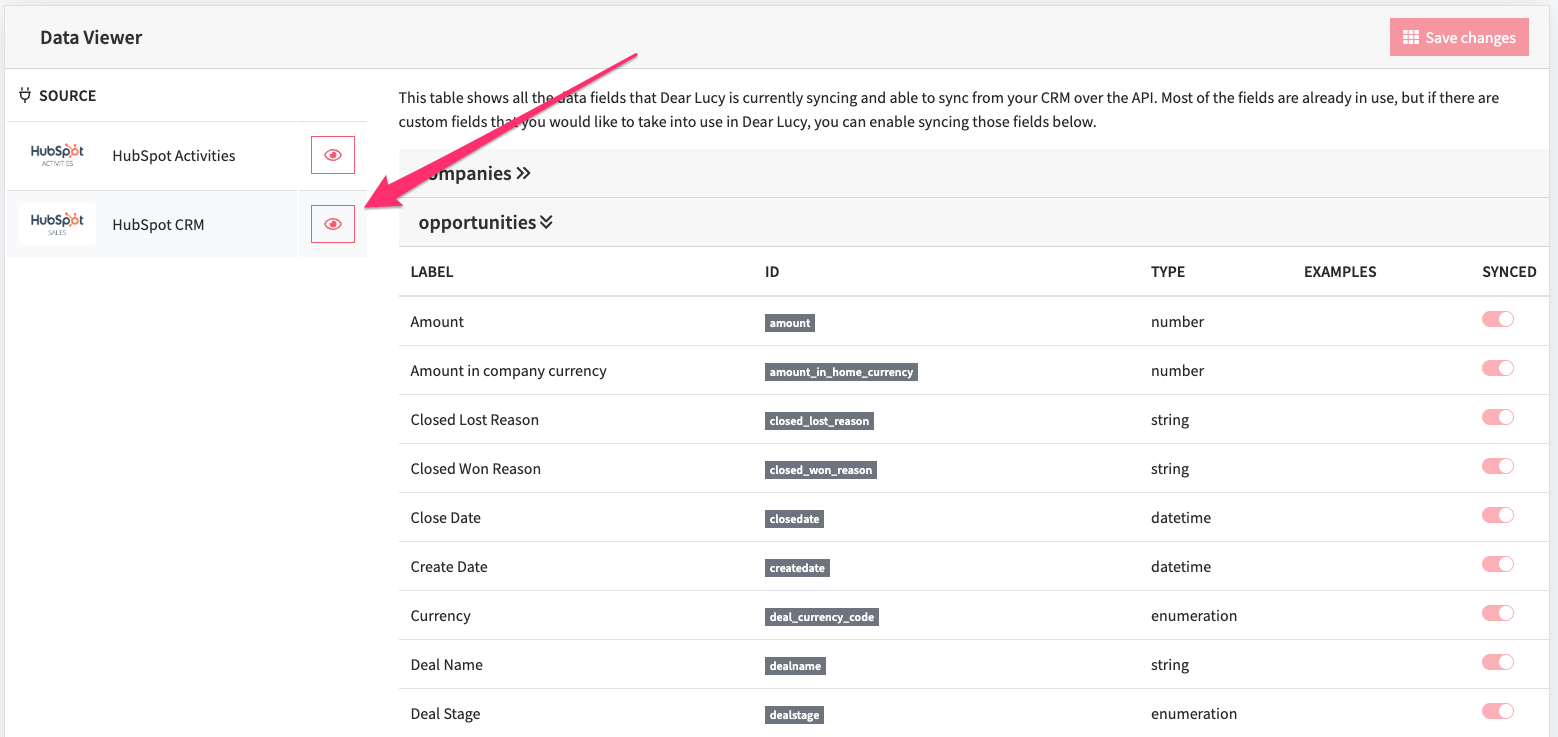1558x737 pixels.
Task: Turn off sync for Create Date
Action: pyautogui.click(x=1498, y=564)
